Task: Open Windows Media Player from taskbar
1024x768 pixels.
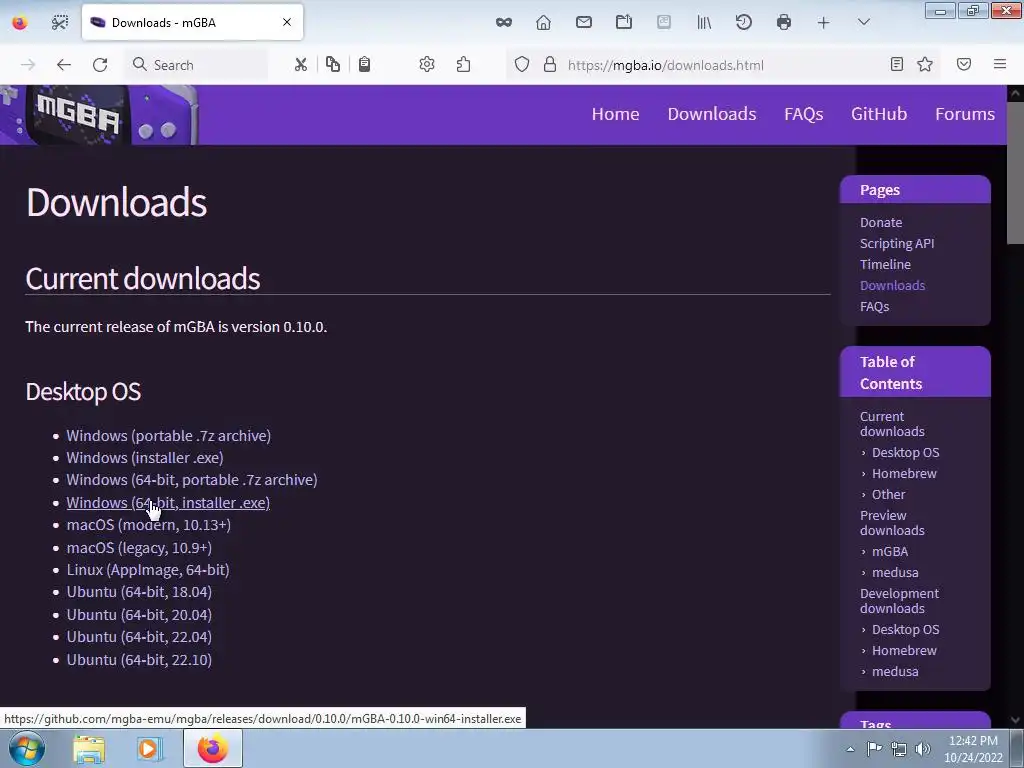Action: point(148,749)
